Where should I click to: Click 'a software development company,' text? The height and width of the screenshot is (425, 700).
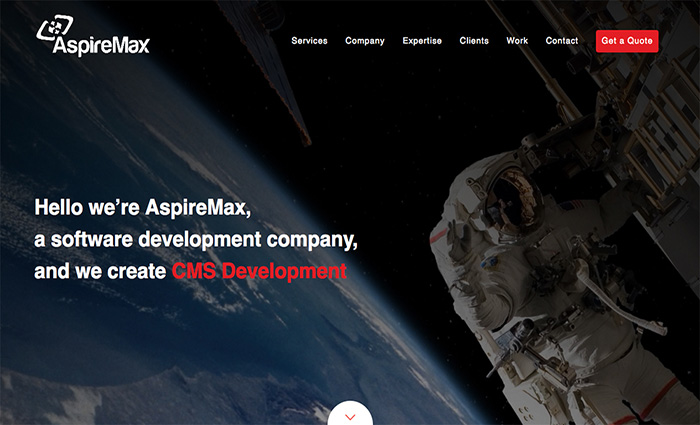click(196, 240)
